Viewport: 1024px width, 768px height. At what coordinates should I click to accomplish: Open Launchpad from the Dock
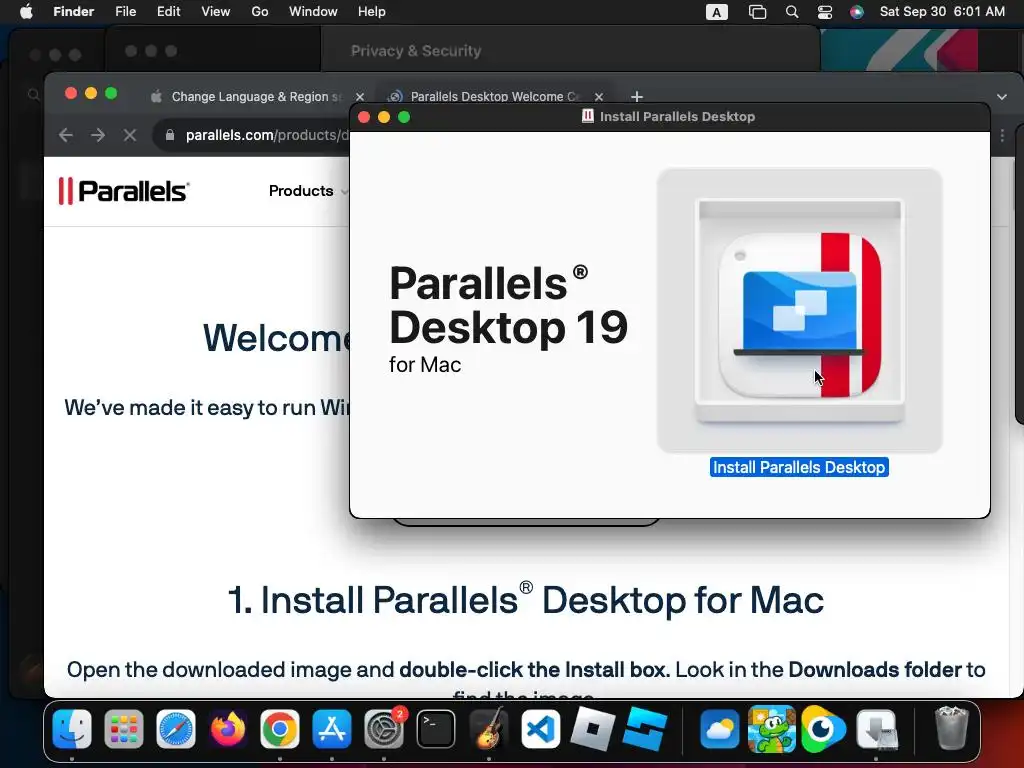pos(123,728)
